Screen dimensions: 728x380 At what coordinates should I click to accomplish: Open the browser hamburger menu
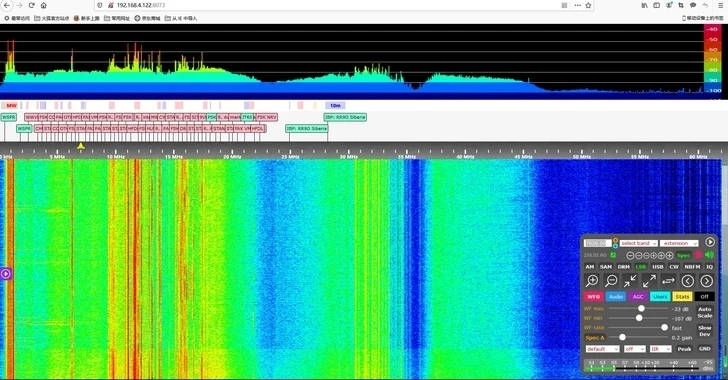click(x=720, y=5)
